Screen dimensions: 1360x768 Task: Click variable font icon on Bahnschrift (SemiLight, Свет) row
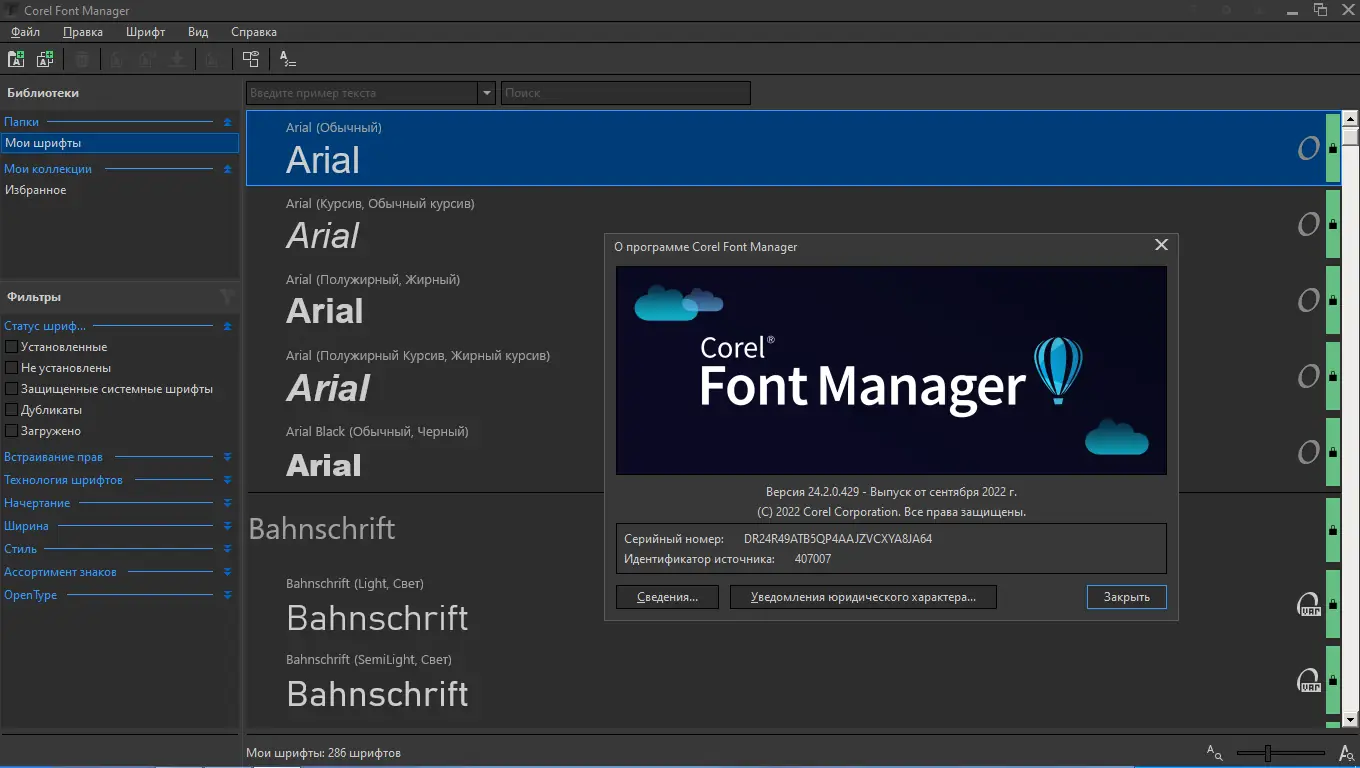1308,681
